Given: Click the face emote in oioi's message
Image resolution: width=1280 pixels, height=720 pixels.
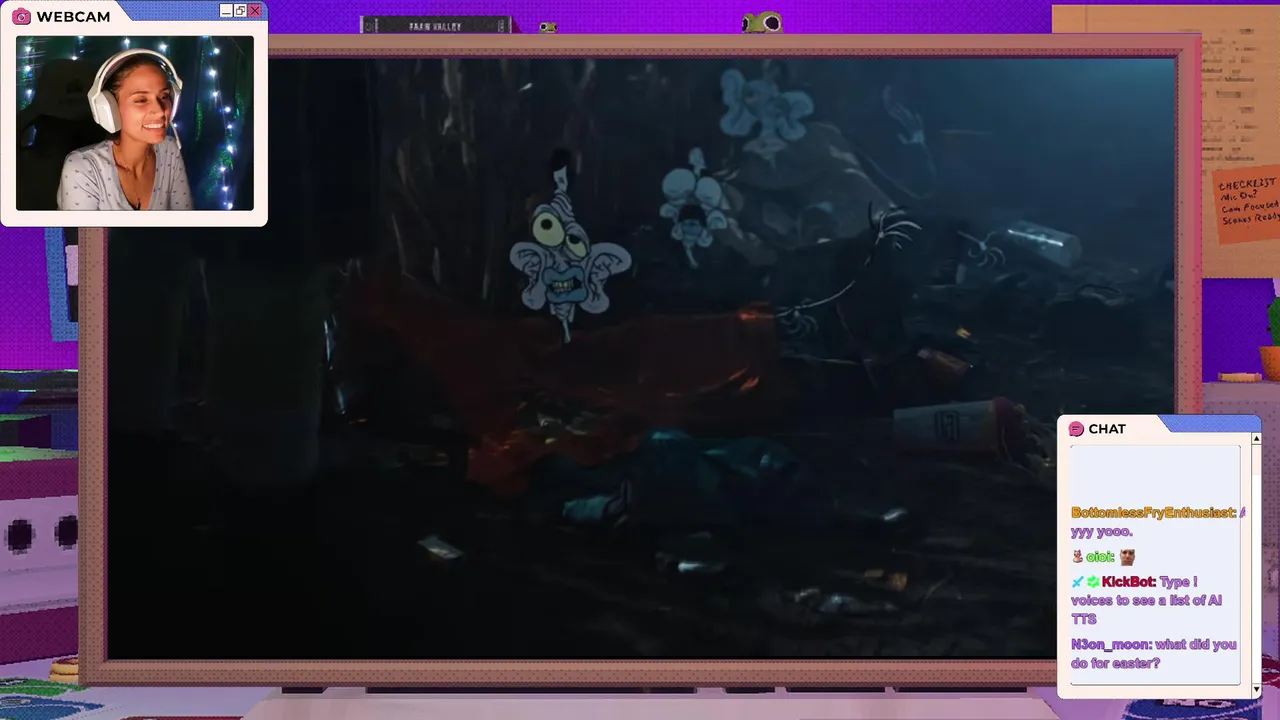Looking at the screenshot, I should click(1127, 557).
